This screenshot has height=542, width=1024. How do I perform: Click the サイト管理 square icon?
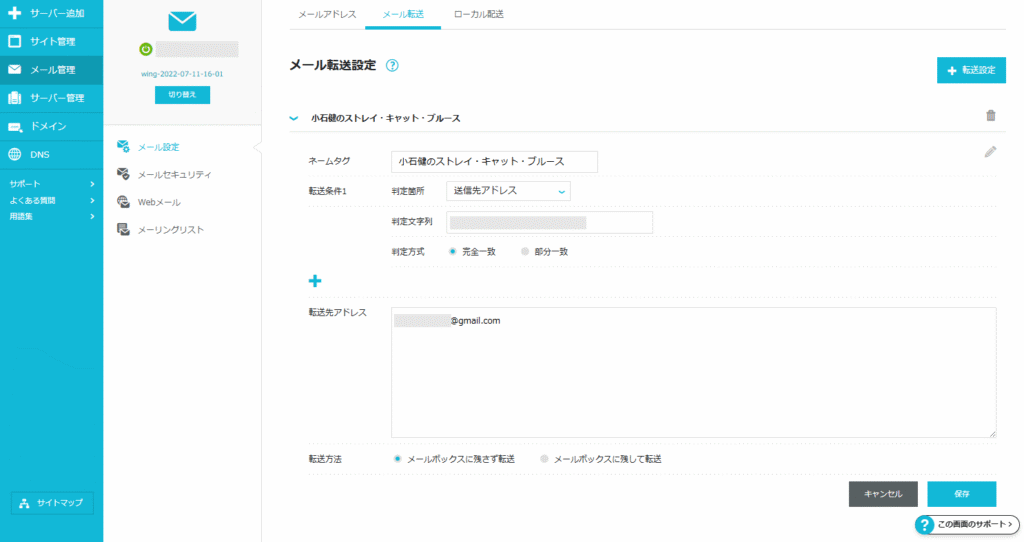point(14,41)
